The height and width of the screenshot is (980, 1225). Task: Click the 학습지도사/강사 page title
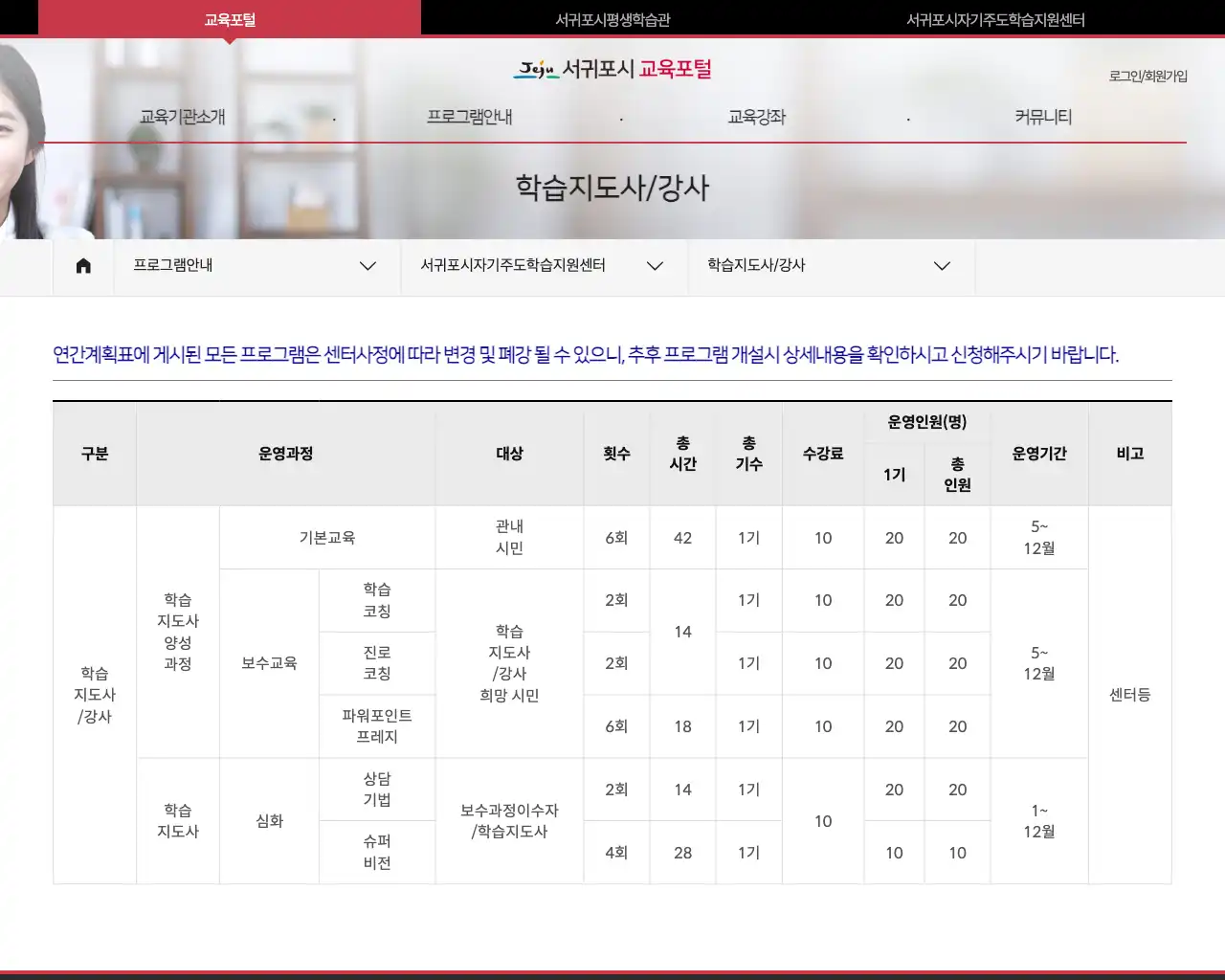[x=612, y=189]
